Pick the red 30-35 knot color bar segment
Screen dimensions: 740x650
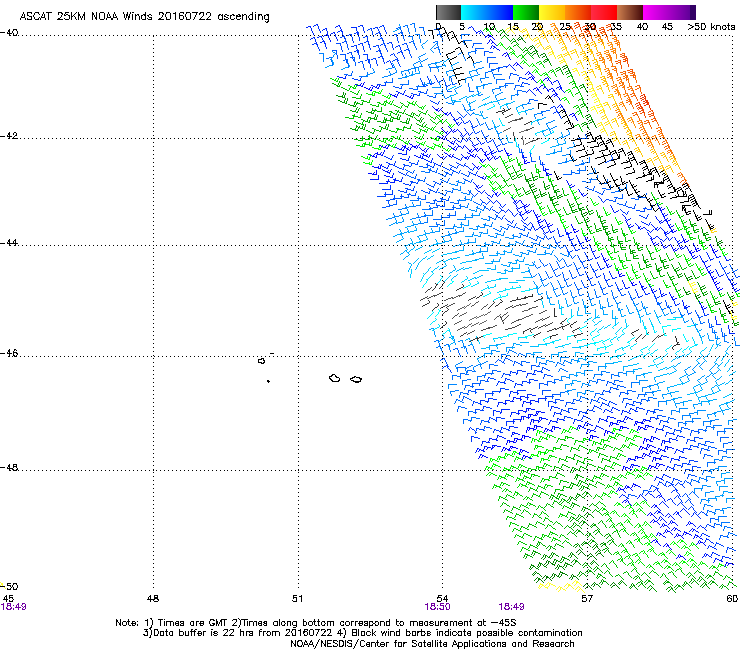tap(604, 12)
